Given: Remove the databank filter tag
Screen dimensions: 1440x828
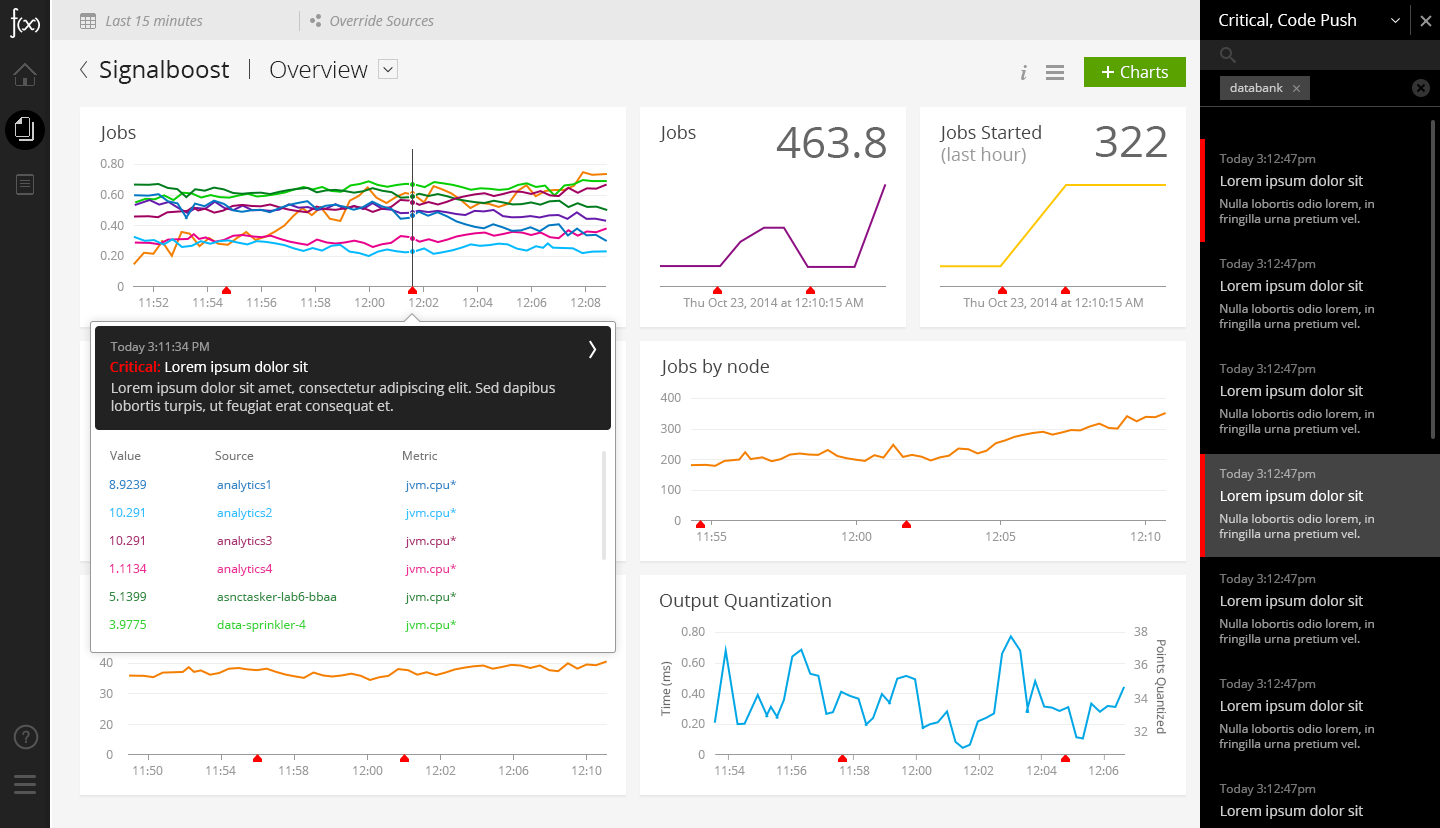Looking at the screenshot, I should 1296,88.
